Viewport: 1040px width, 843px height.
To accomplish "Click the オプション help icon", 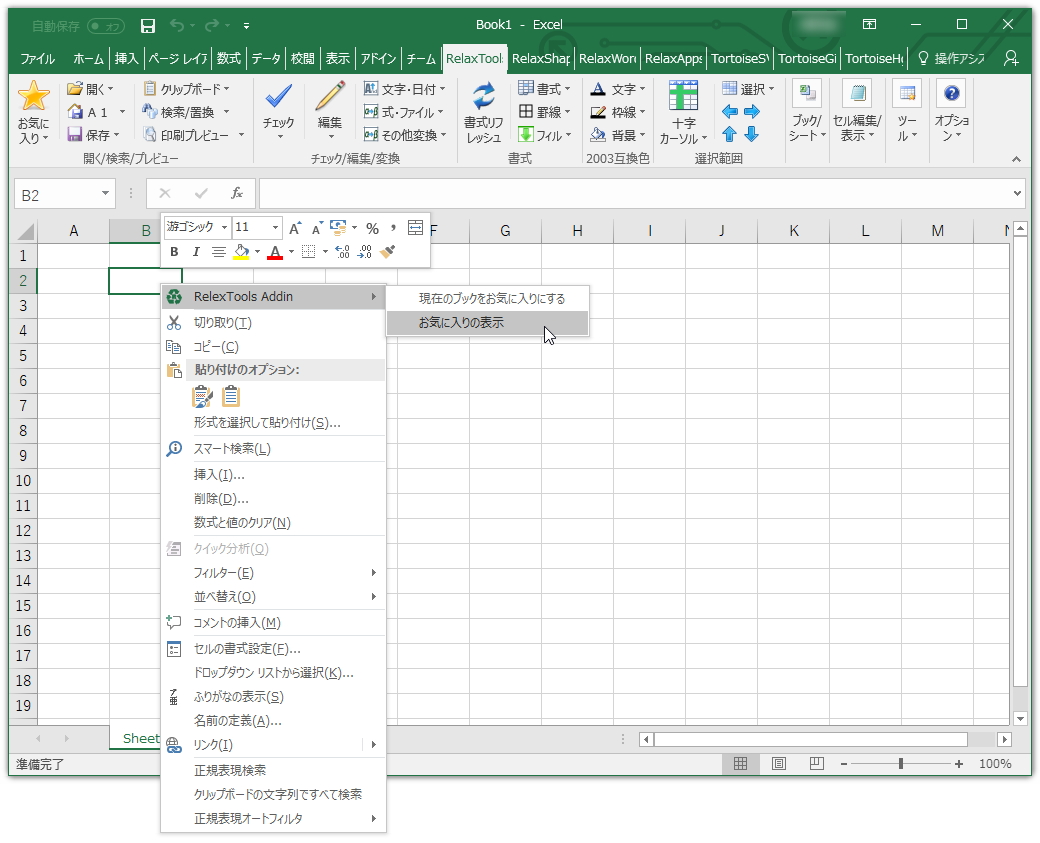I will click(951, 94).
